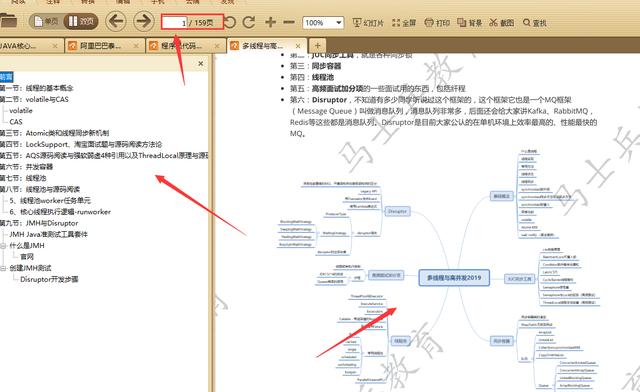Open bookmark 第五节：AQS源码阅读
The width and height of the screenshot is (640, 392).
coord(104,156)
